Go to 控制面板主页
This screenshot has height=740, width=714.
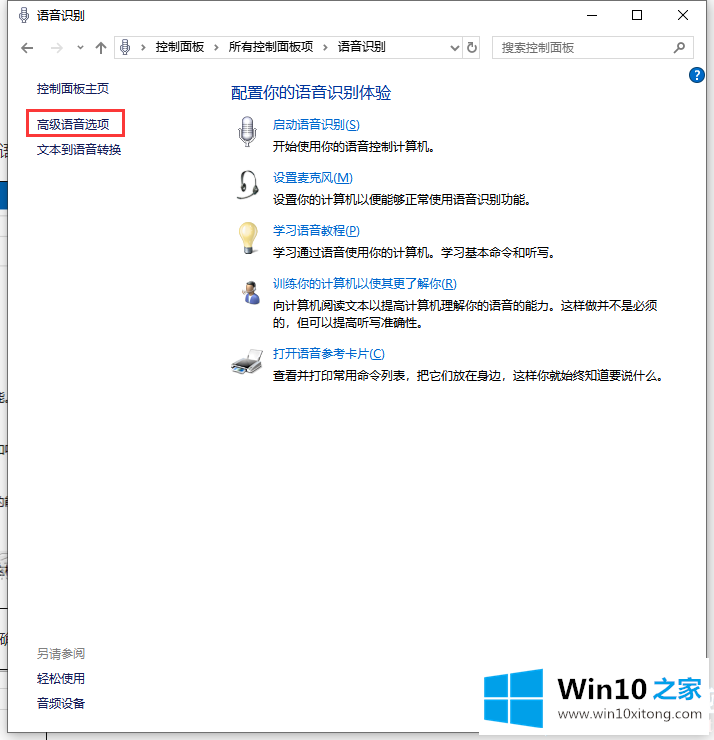73,88
